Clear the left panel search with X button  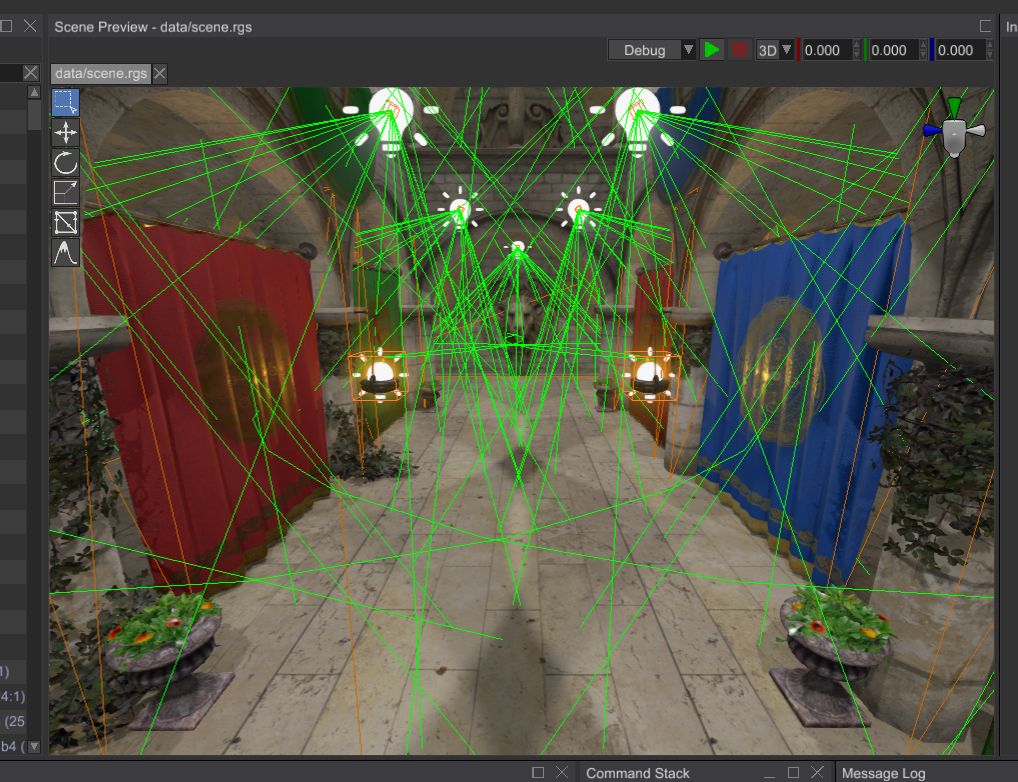tap(31, 72)
